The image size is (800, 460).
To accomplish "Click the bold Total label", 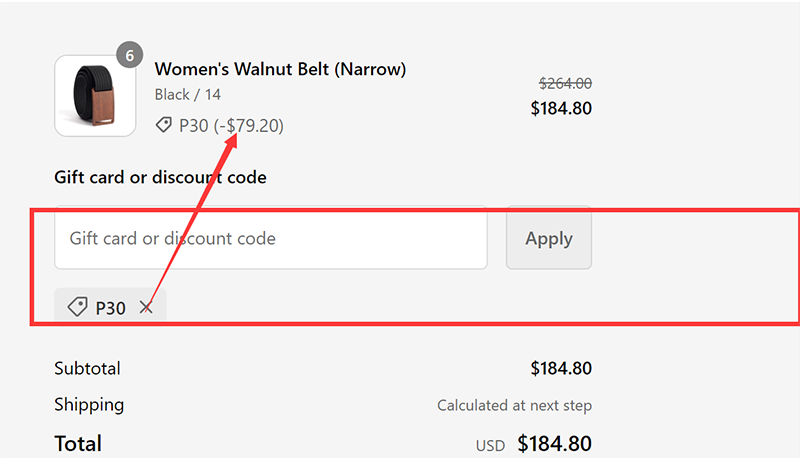I will [78, 443].
